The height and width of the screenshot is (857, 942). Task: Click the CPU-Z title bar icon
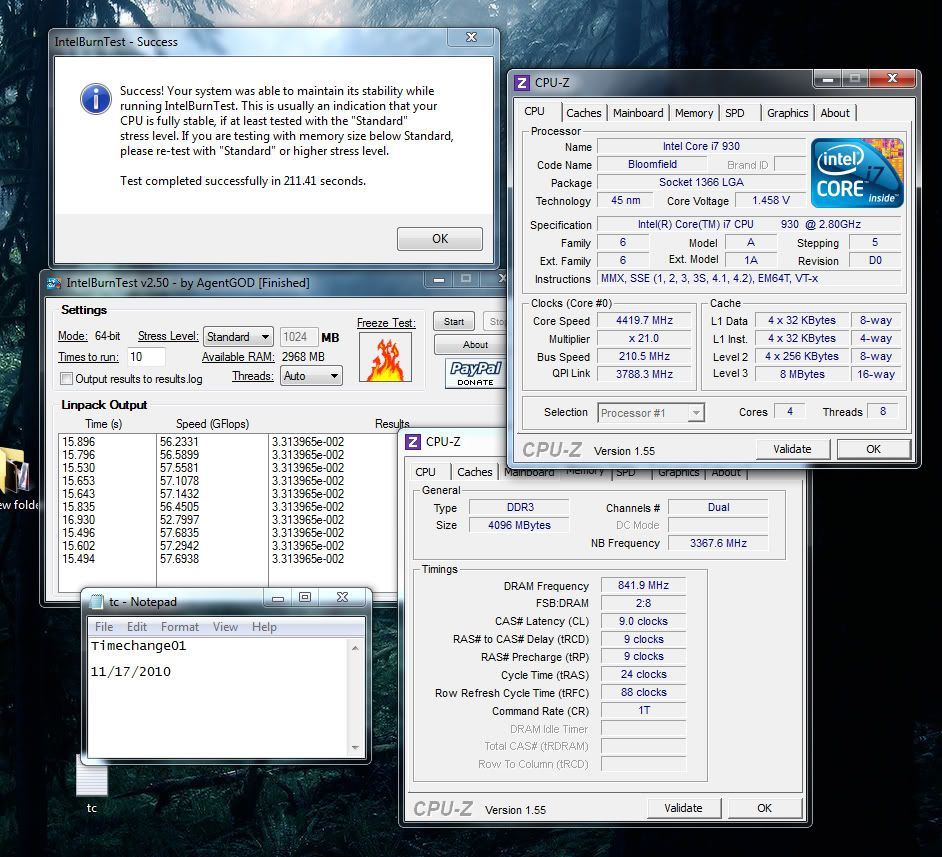coord(522,83)
